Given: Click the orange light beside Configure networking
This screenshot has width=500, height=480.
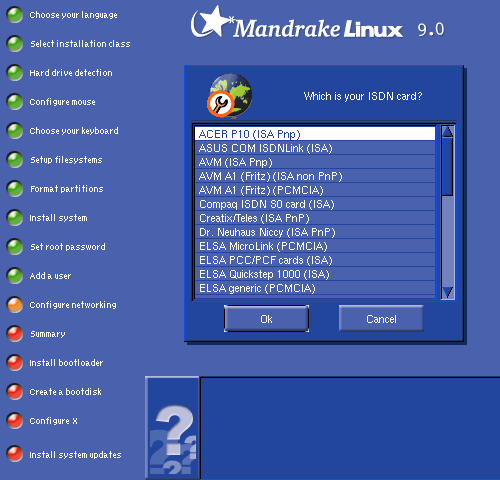Looking at the screenshot, I should coord(15,305).
